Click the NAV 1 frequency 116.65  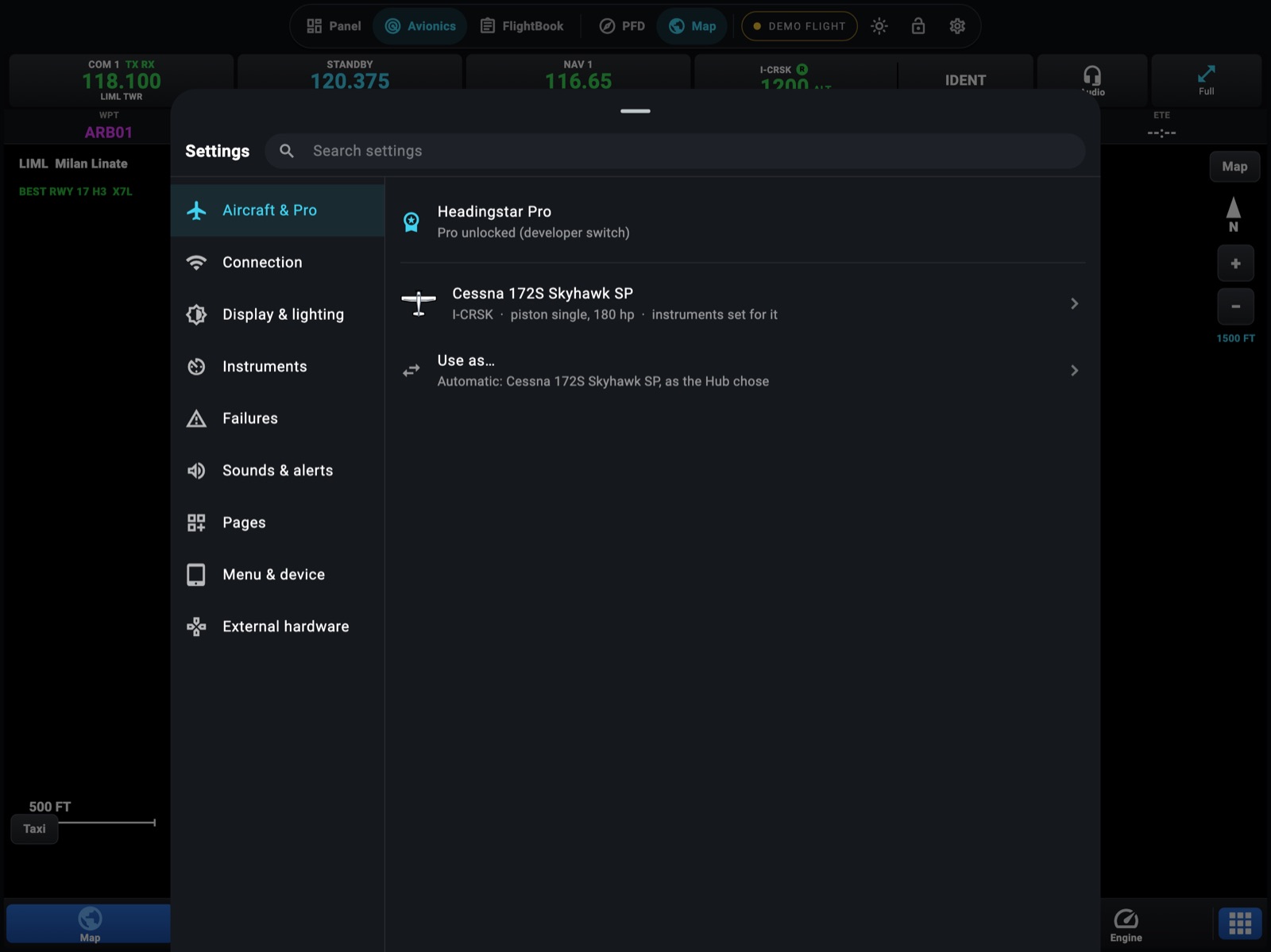point(578,81)
